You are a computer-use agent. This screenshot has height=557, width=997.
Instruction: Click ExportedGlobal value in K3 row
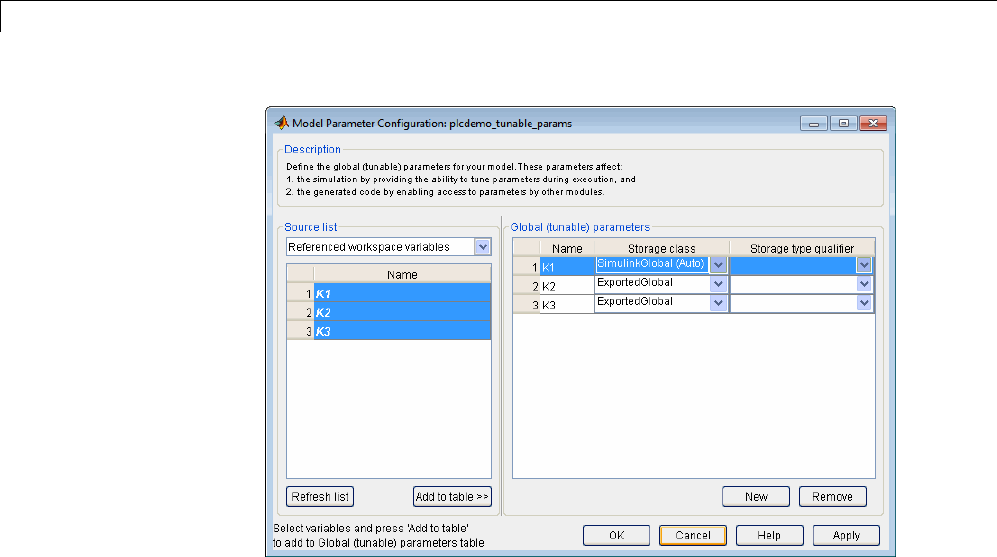(635, 301)
